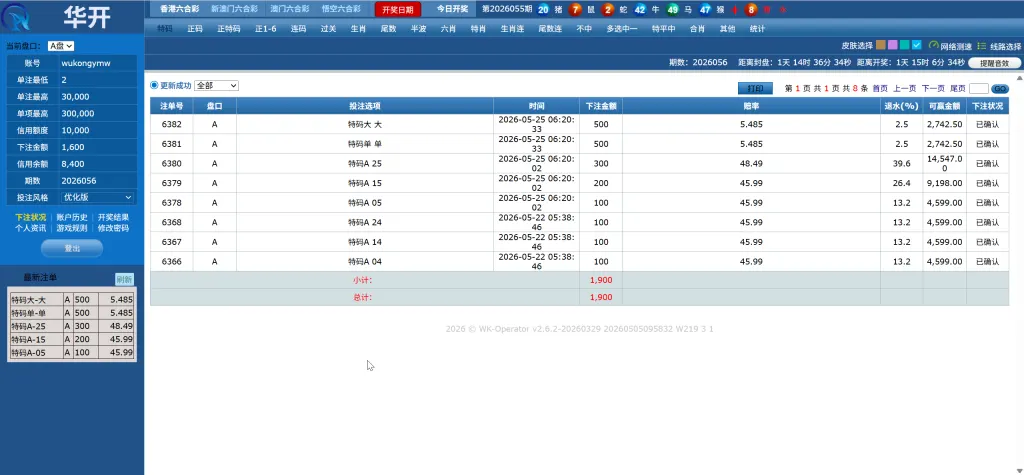Click the red plus sign before ball 8

pyautogui.click(x=735, y=10)
